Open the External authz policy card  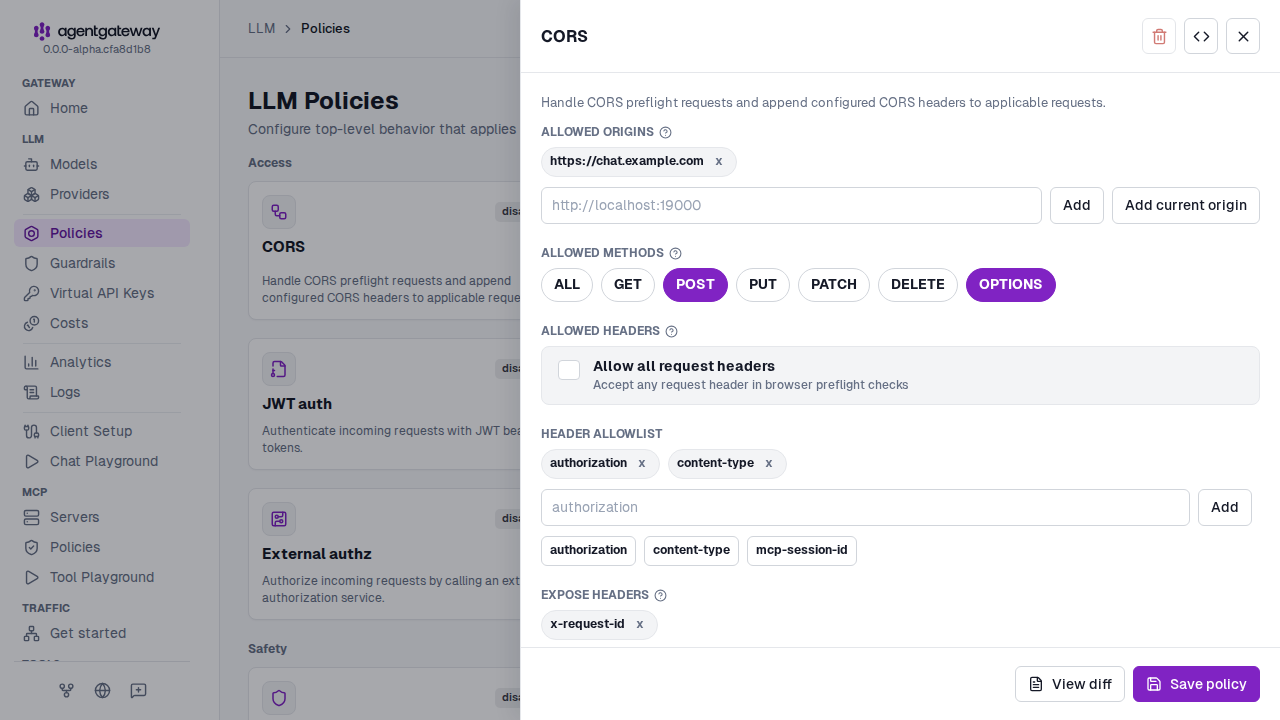click(x=384, y=554)
